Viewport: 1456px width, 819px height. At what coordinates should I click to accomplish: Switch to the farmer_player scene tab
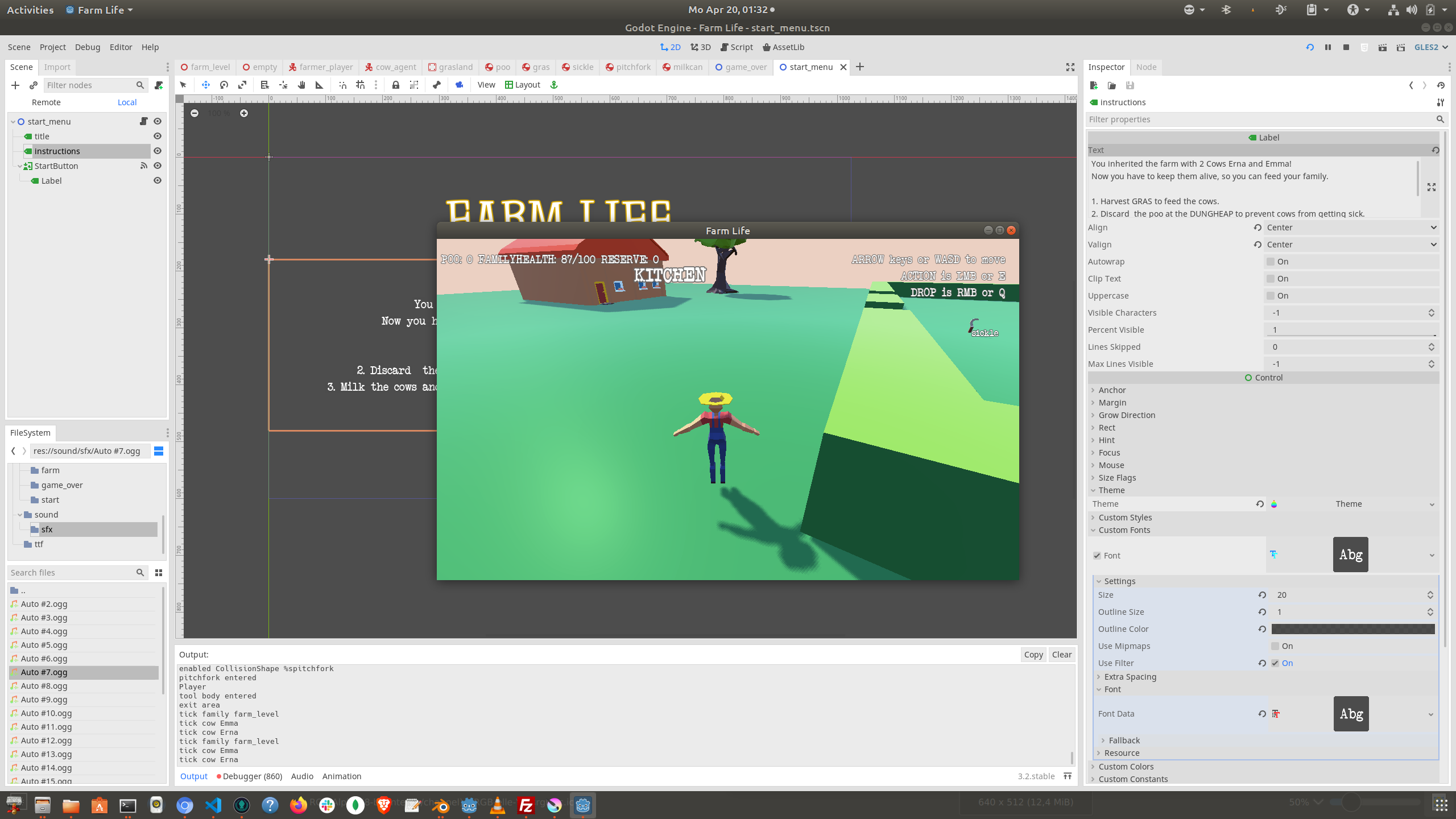321,67
